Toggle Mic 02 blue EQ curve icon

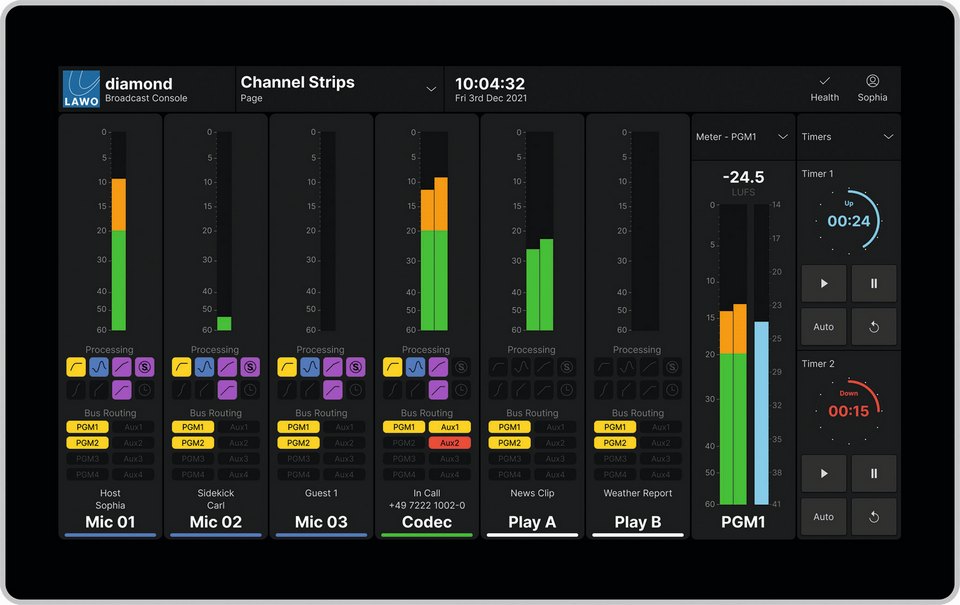(204, 367)
